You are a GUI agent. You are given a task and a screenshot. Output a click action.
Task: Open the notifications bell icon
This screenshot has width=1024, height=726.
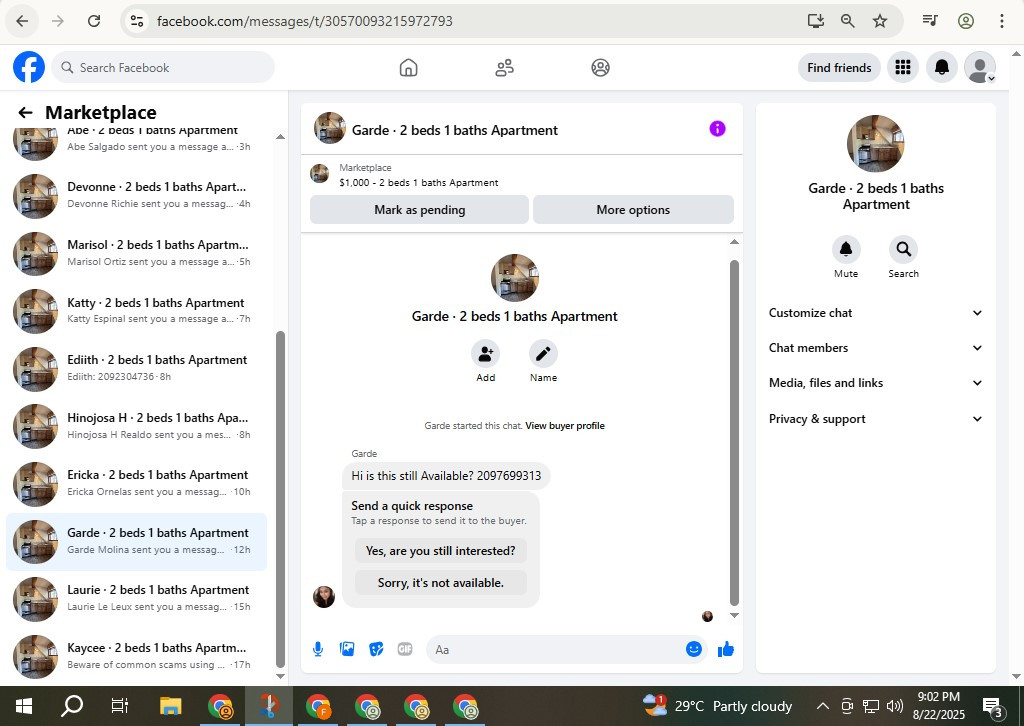(x=942, y=67)
